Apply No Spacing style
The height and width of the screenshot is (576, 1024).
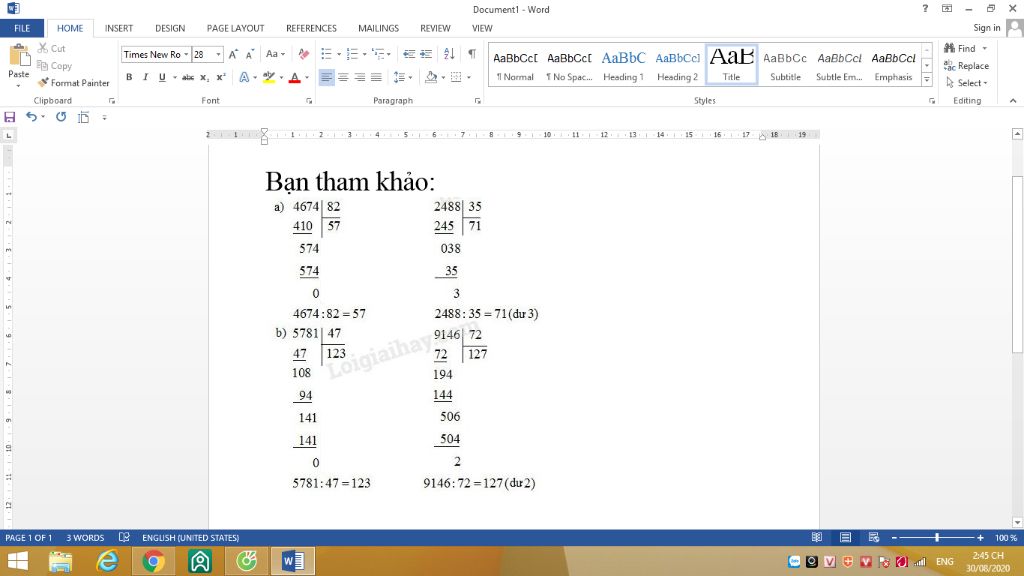(569, 65)
